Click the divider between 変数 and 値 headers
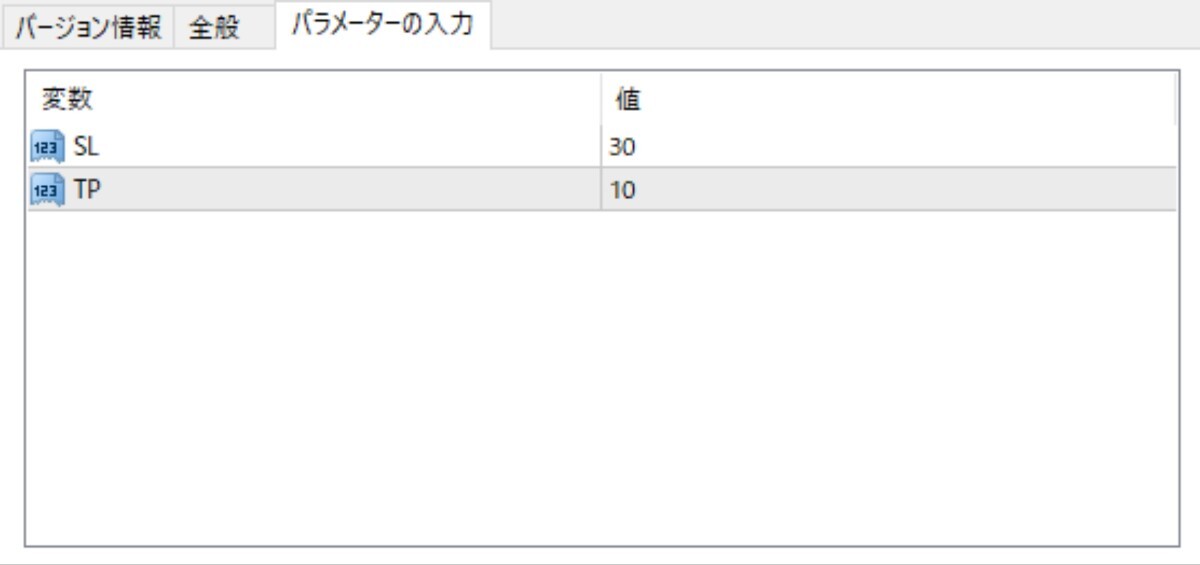 tap(600, 99)
